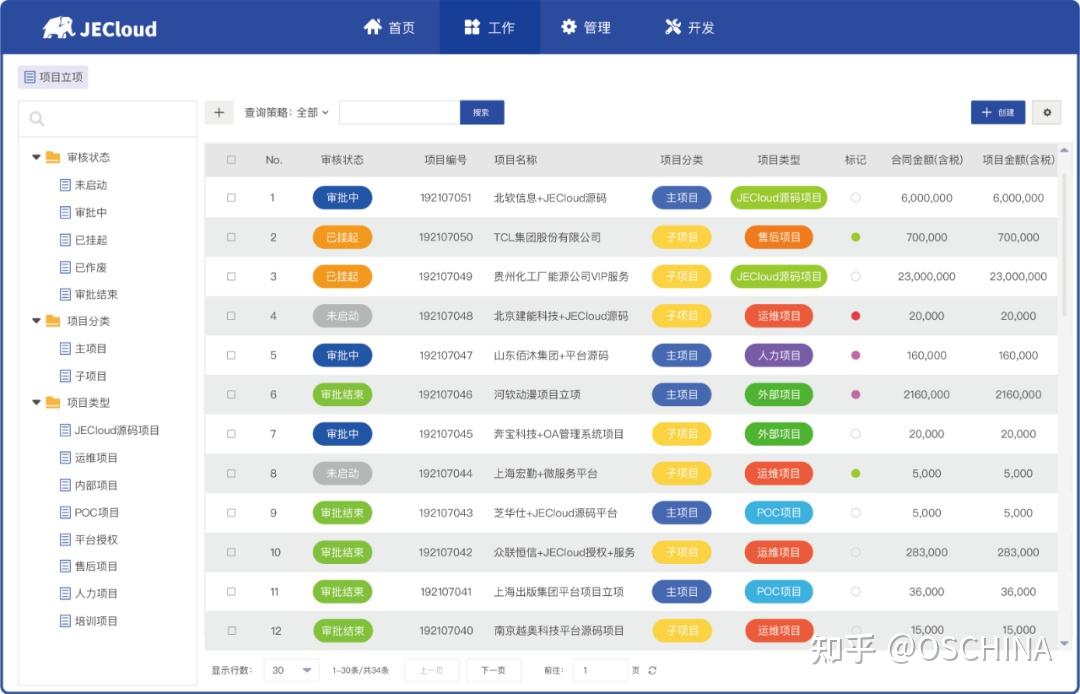
Task: Select the 项目立项 tab
Action: pyautogui.click(x=52, y=76)
